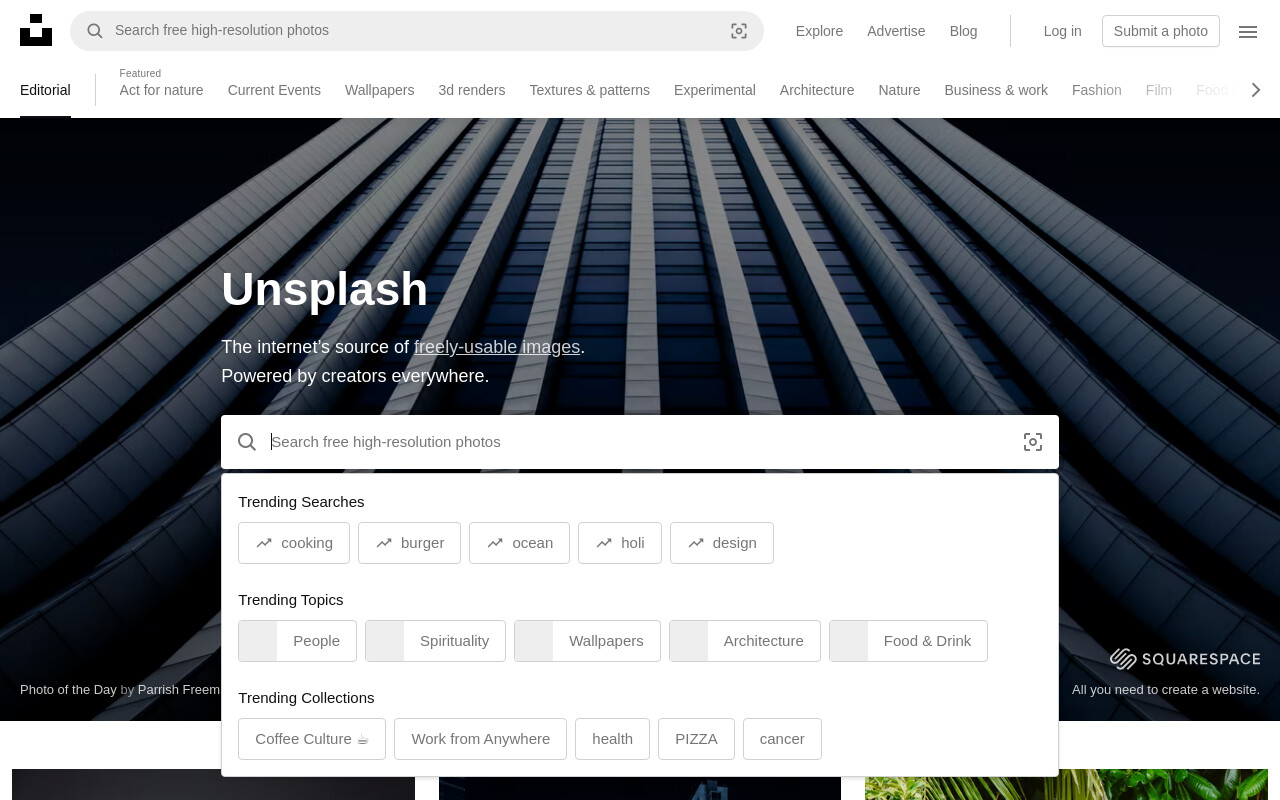The height and width of the screenshot is (800, 1280).
Task: Follow the freely-usable images link
Action: 497,347
